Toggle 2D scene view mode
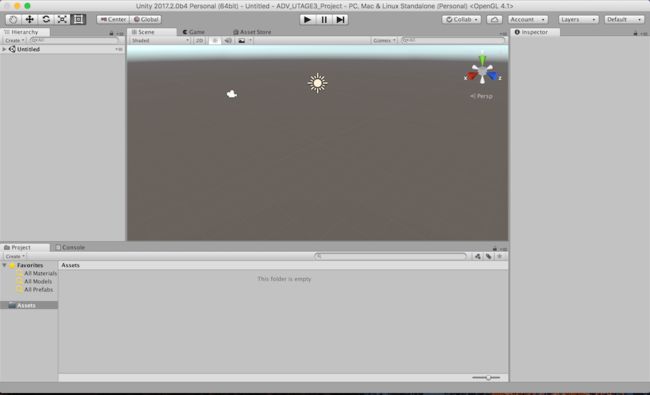The image size is (650, 395). coord(199,41)
